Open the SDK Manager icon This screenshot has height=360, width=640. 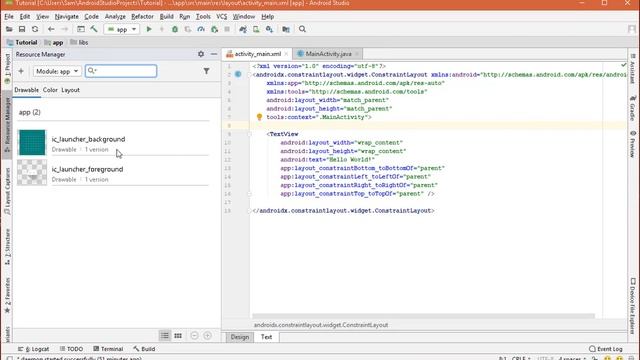[x=269, y=29]
